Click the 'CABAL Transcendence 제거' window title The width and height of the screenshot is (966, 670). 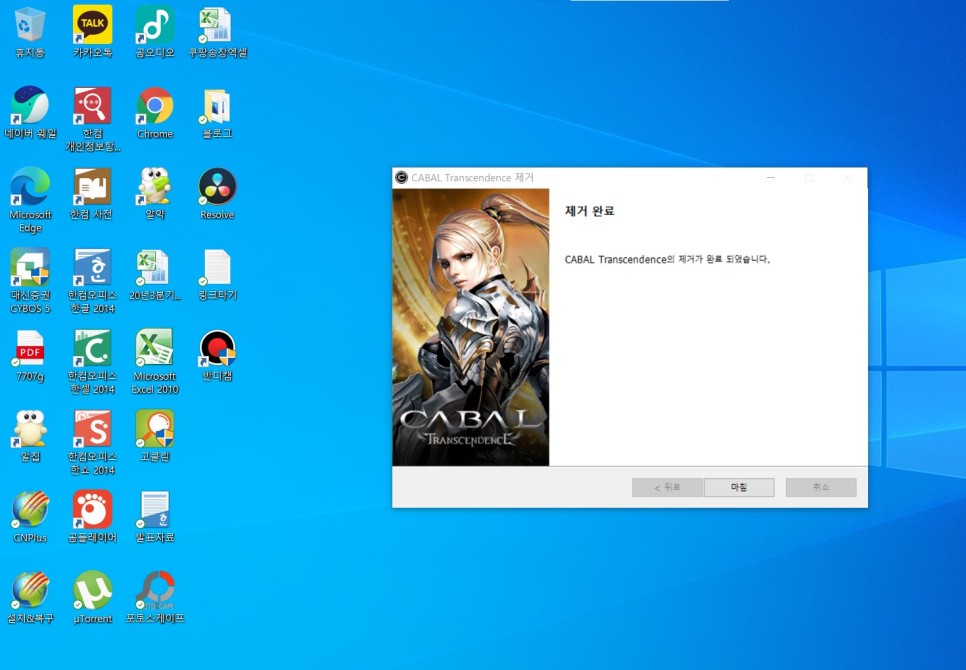point(472,177)
